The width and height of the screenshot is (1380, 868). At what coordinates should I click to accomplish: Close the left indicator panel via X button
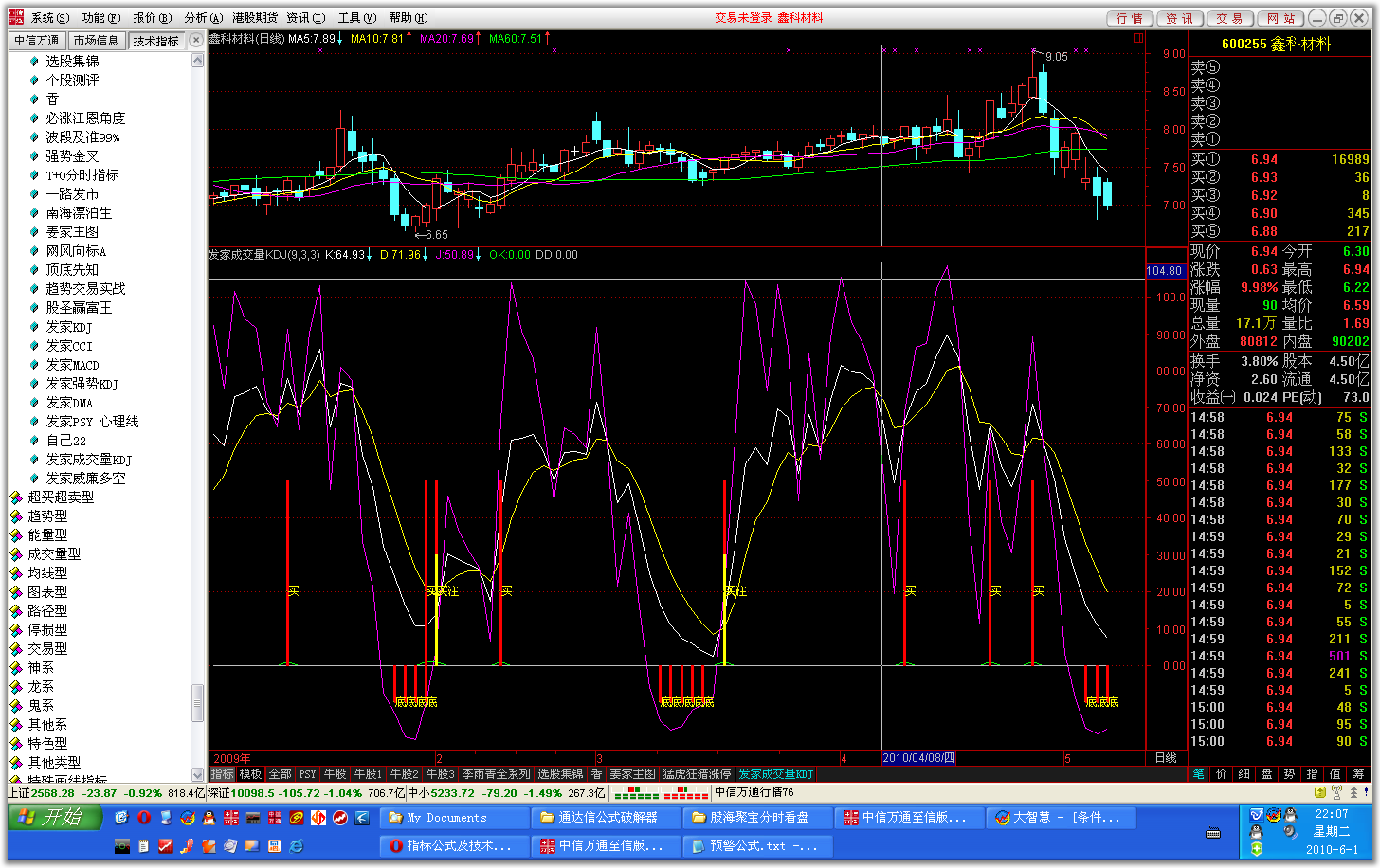195,40
